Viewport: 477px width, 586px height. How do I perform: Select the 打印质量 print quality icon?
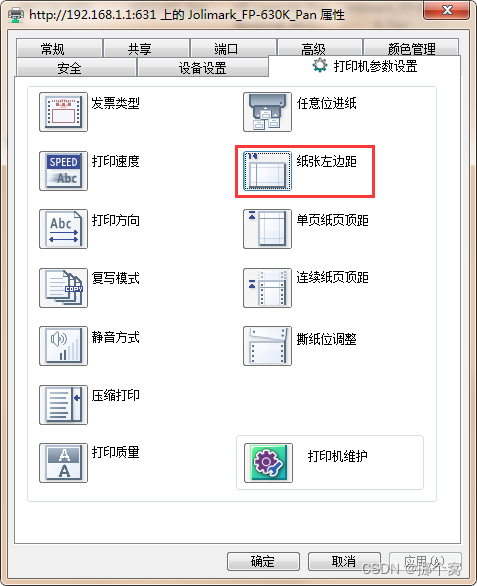point(64,463)
